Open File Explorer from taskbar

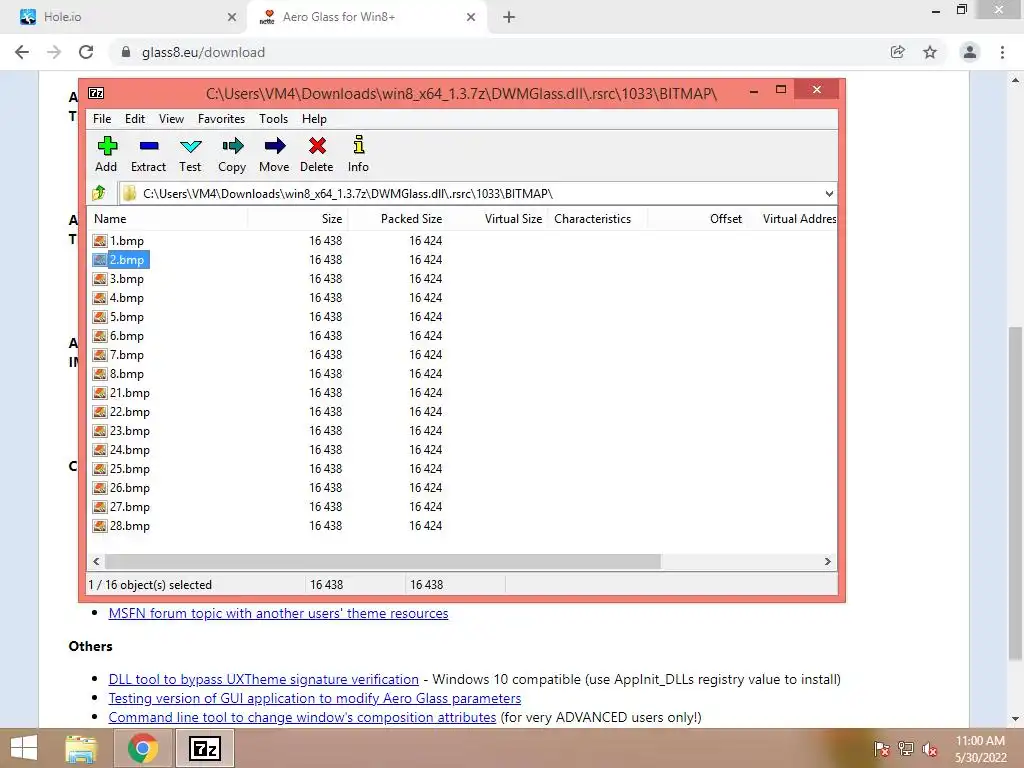tap(80, 748)
